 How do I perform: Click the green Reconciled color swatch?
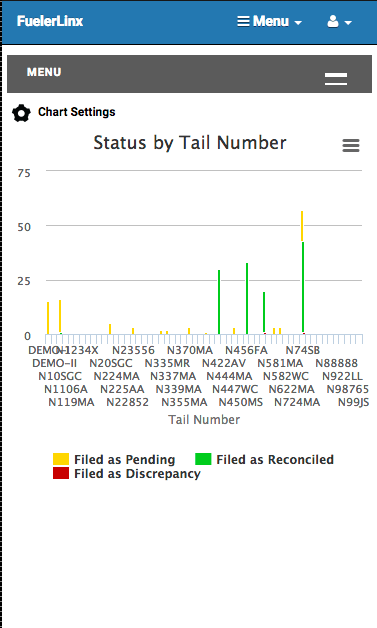pos(203,459)
